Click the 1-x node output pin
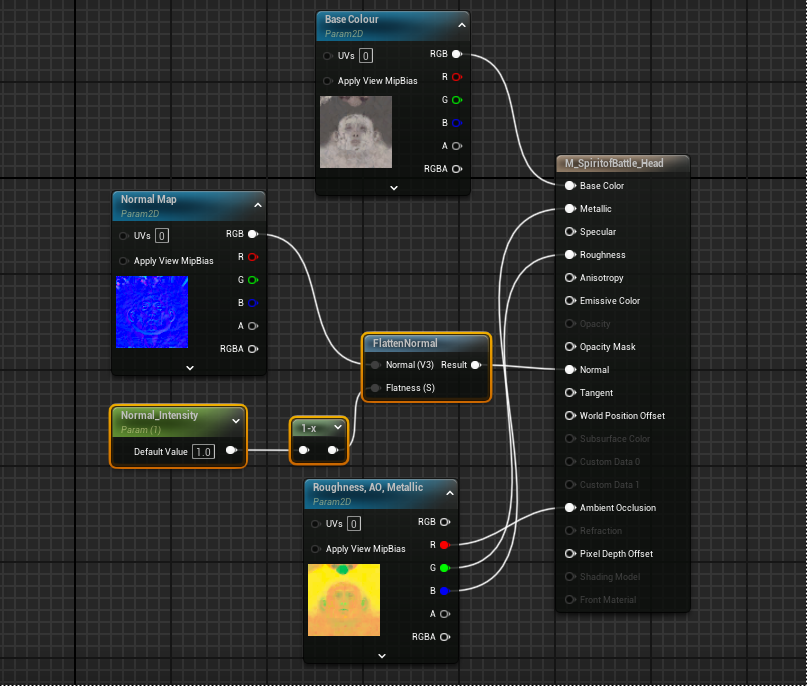The width and height of the screenshot is (807, 686). coord(332,450)
